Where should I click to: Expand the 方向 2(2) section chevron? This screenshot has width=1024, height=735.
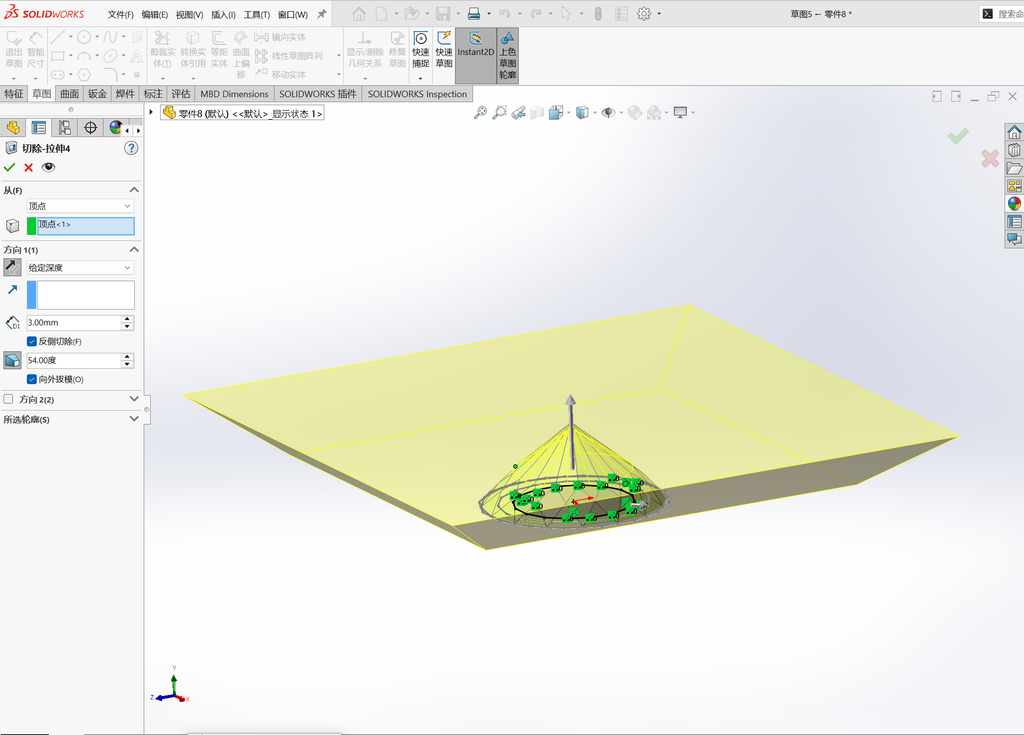coord(134,399)
